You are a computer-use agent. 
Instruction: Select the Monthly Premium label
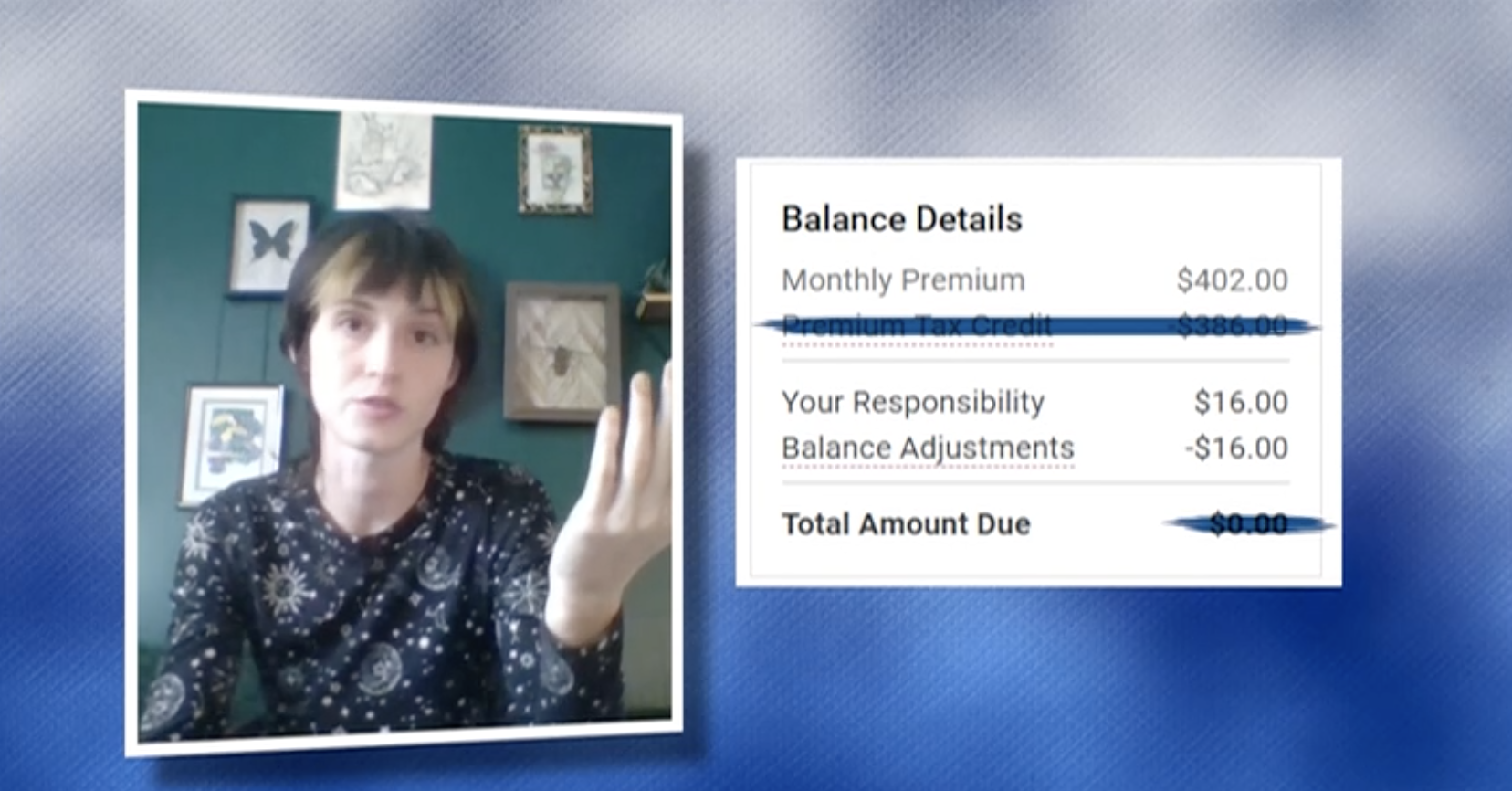coord(903,279)
